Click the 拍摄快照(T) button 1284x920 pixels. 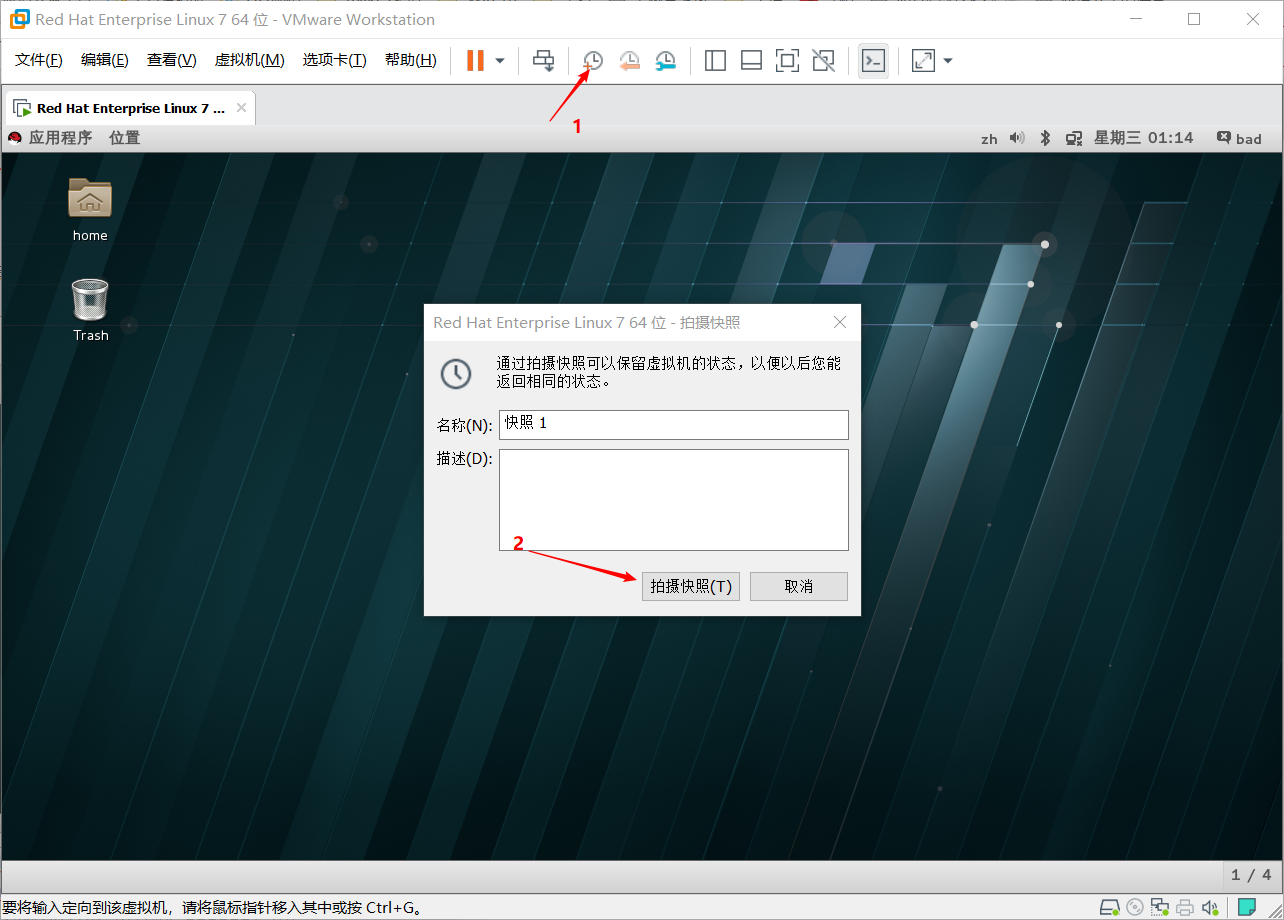pyautogui.click(x=691, y=586)
